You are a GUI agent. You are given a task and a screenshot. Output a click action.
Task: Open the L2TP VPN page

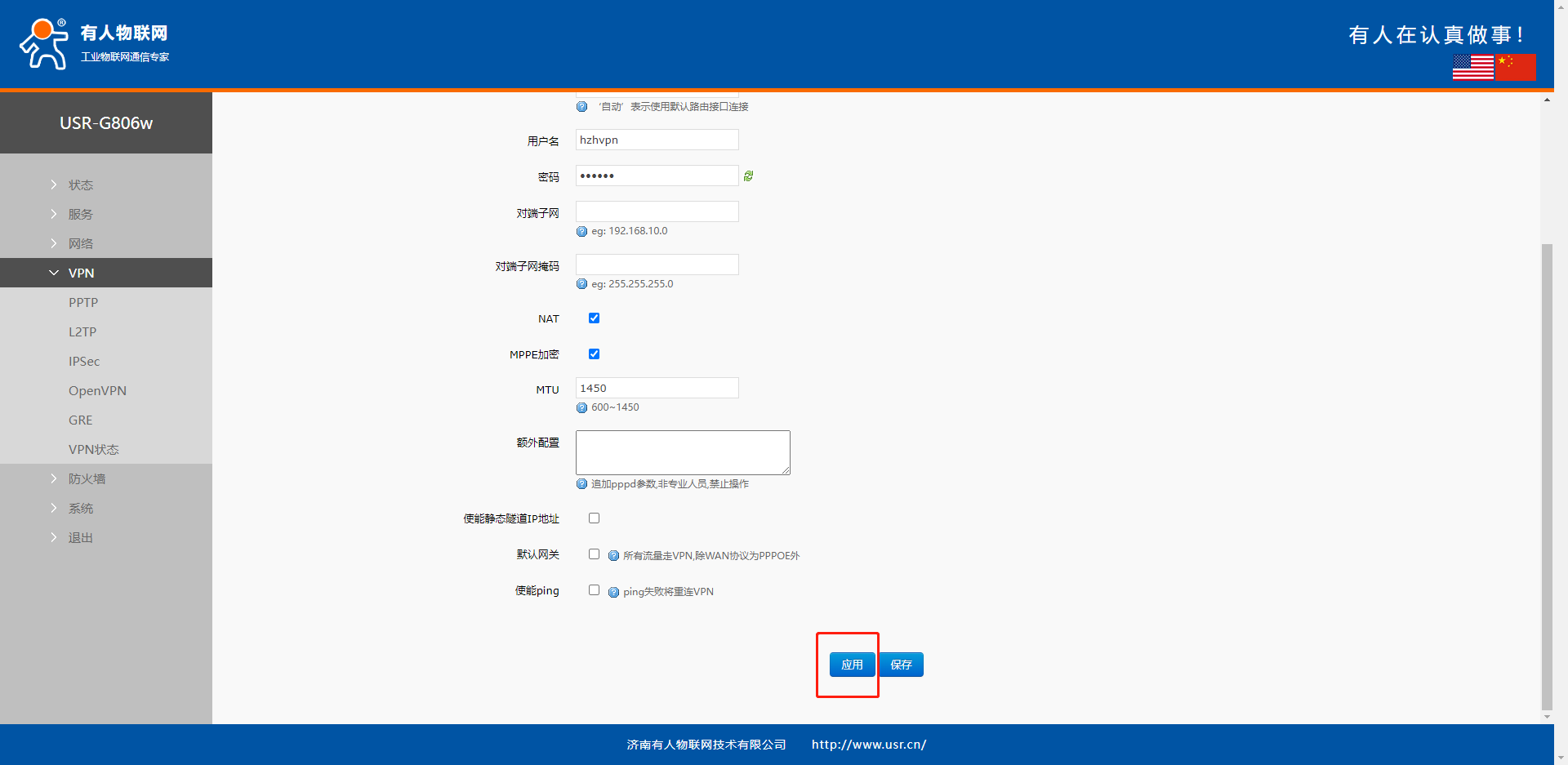[x=82, y=332]
